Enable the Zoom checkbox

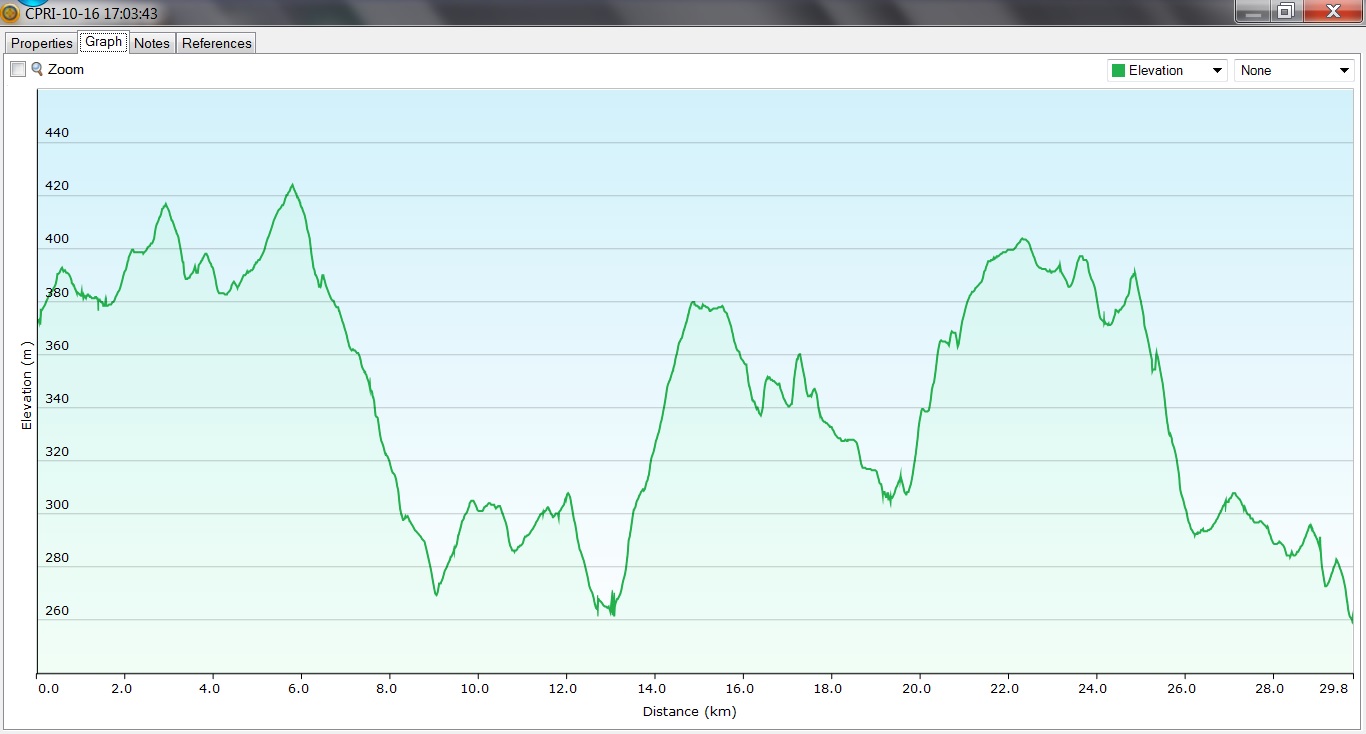coord(18,69)
